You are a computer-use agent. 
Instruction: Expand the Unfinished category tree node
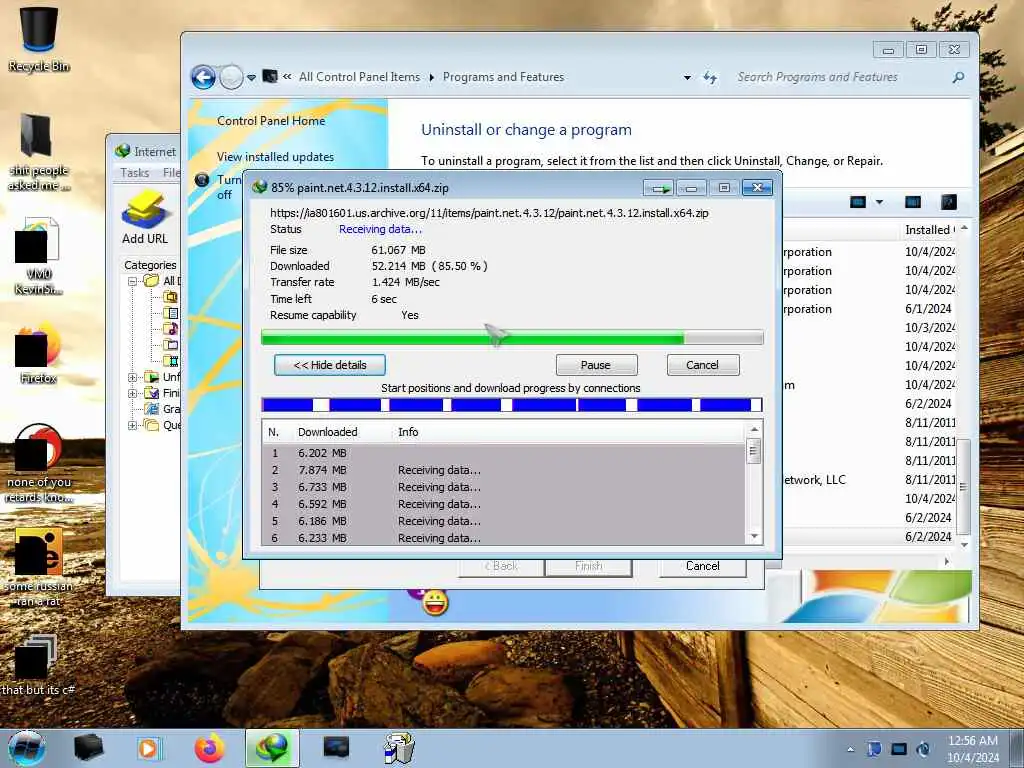pyautogui.click(x=133, y=377)
